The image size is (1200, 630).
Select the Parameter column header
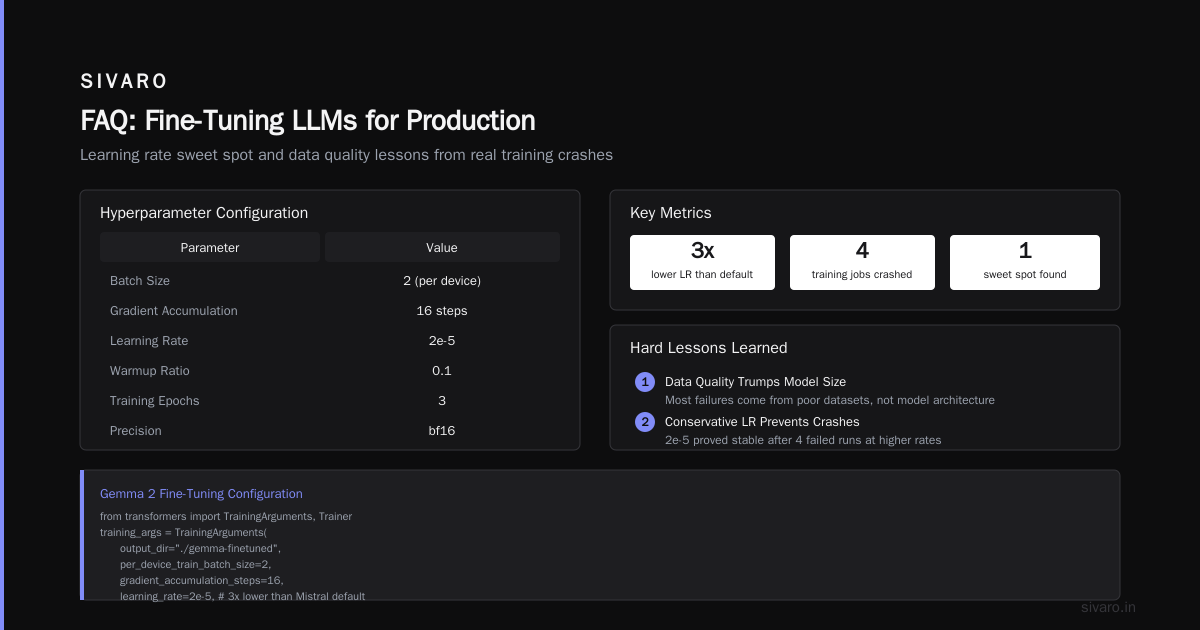coord(210,247)
